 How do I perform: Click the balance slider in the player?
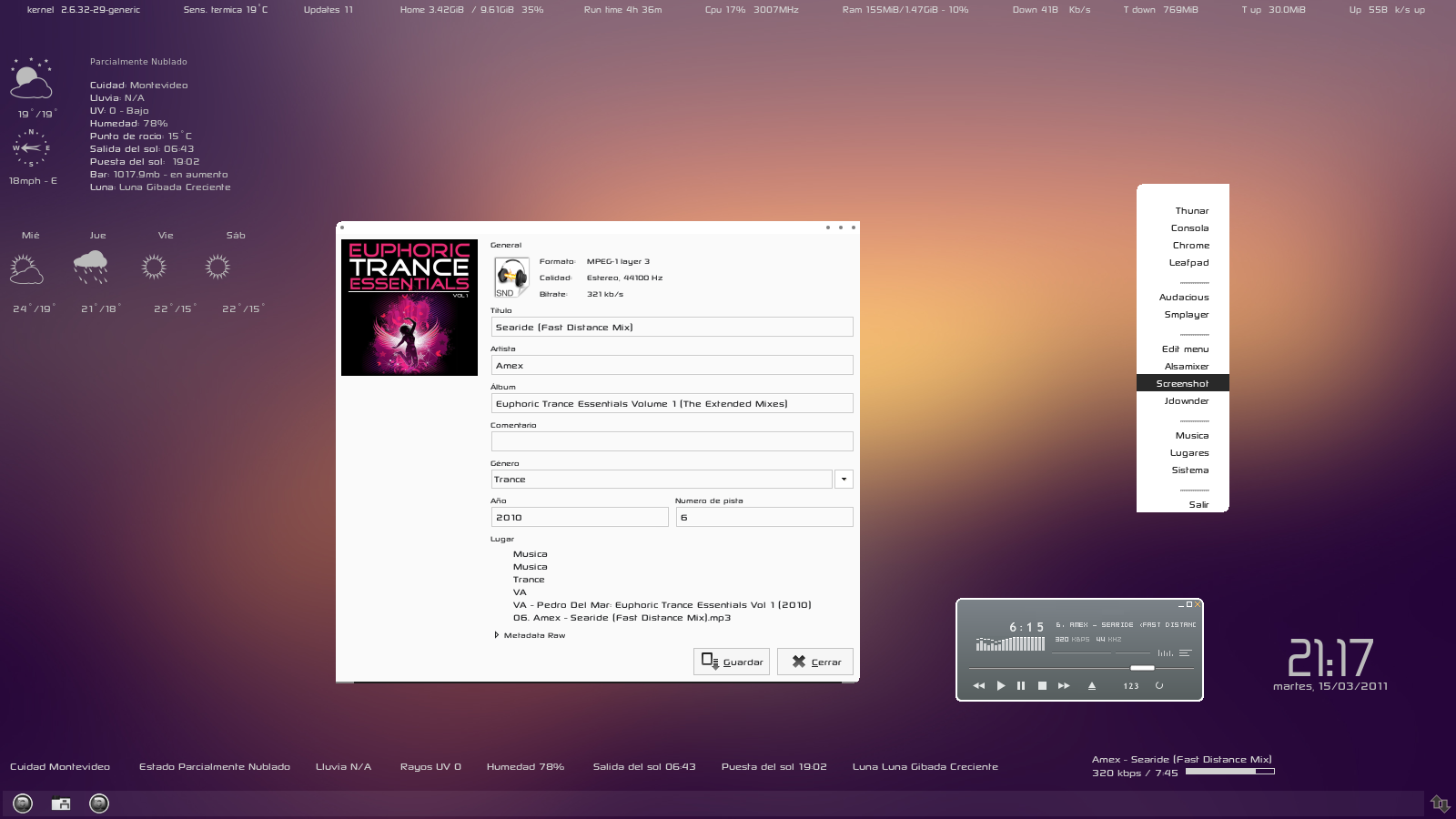tap(1133, 652)
